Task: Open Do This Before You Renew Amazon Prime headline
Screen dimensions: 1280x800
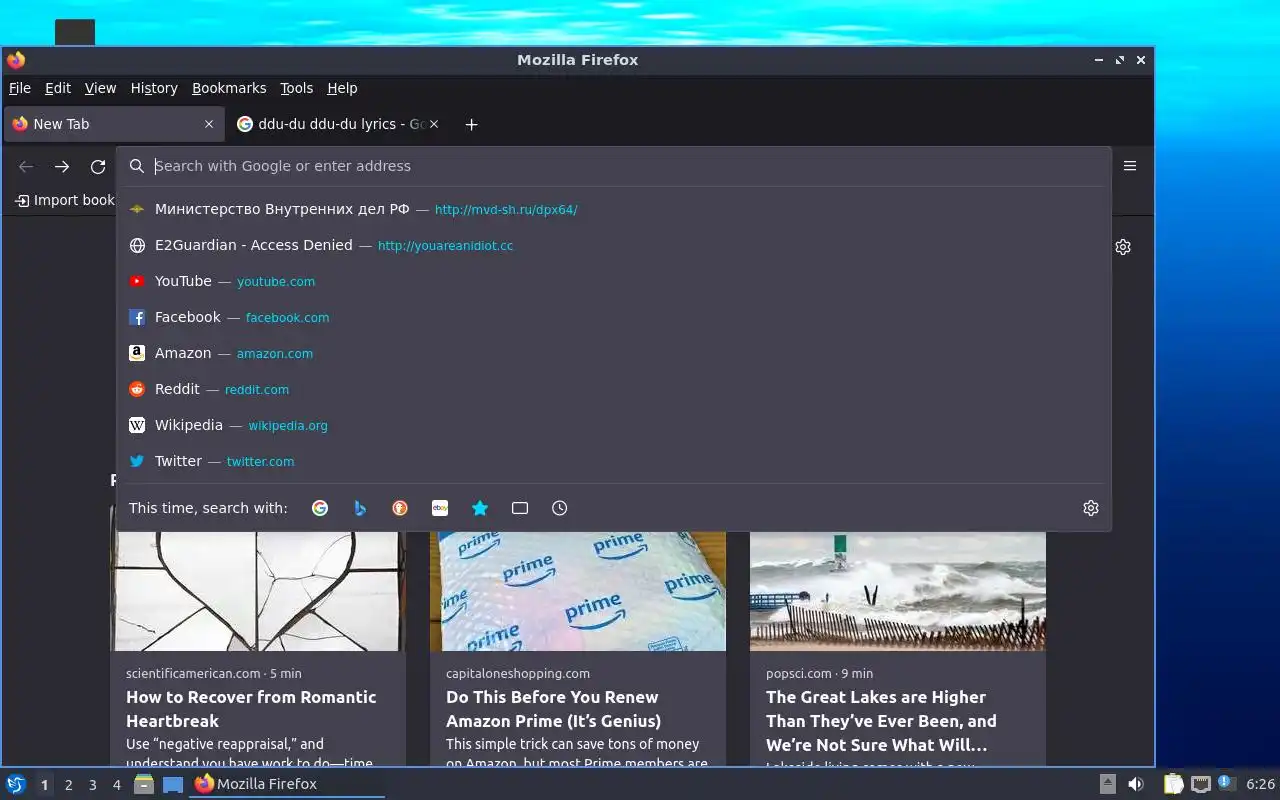Action: click(x=553, y=709)
